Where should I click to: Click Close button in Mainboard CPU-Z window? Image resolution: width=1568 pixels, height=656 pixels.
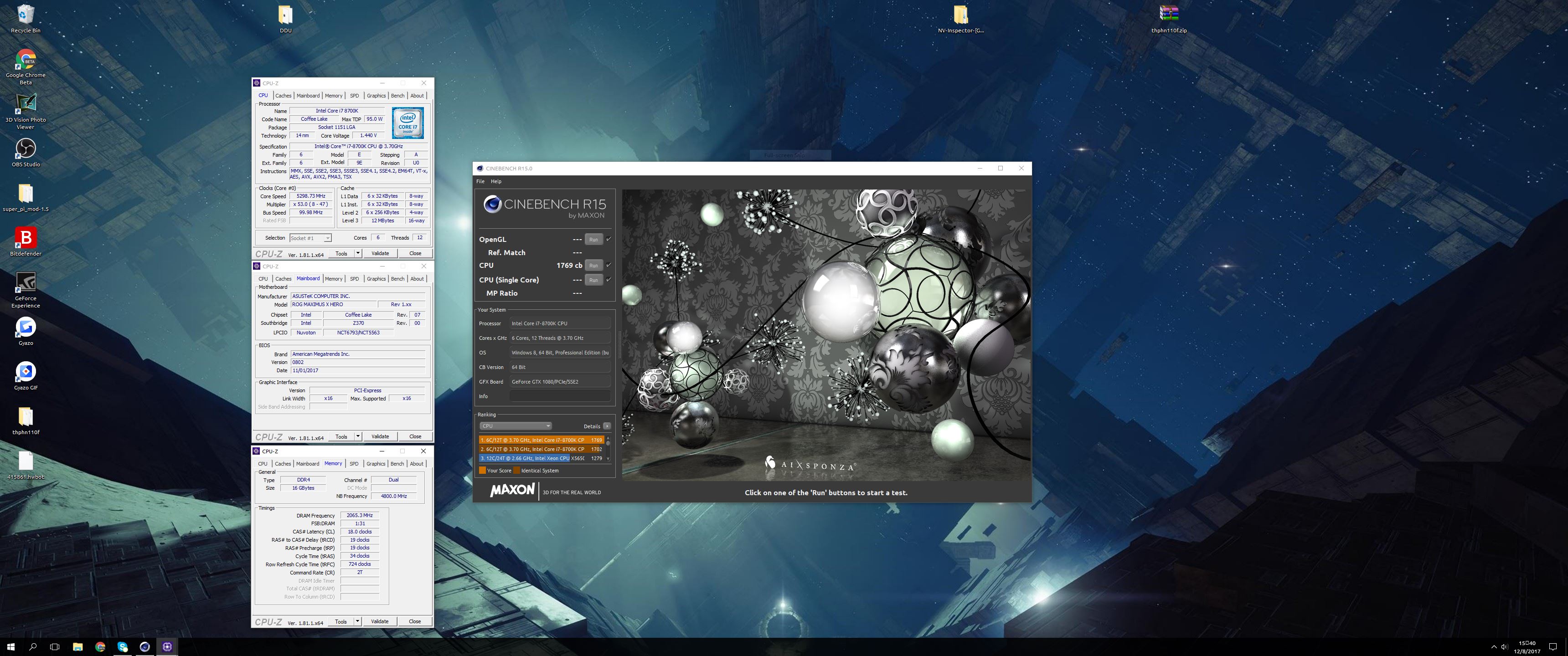(x=415, y=436)
